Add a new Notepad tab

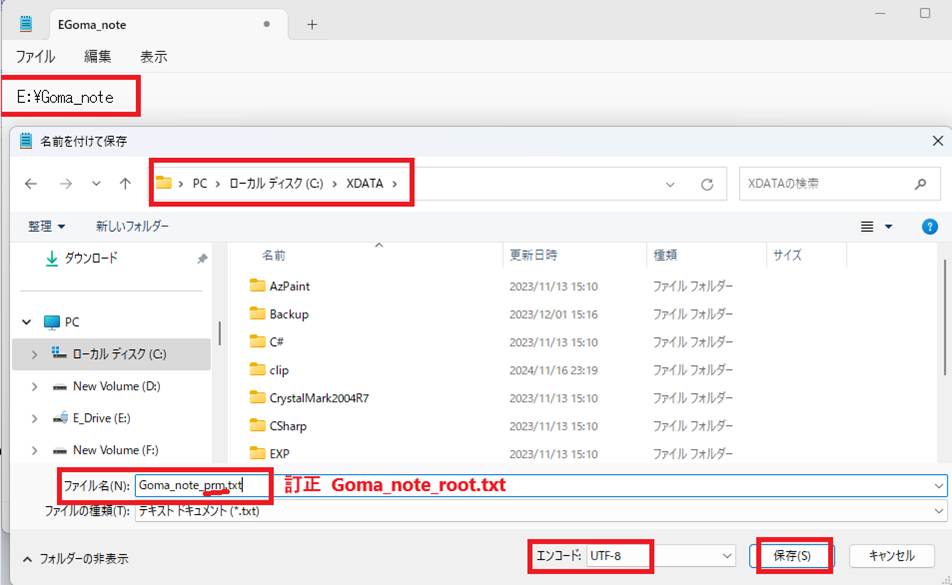[312, 24]
